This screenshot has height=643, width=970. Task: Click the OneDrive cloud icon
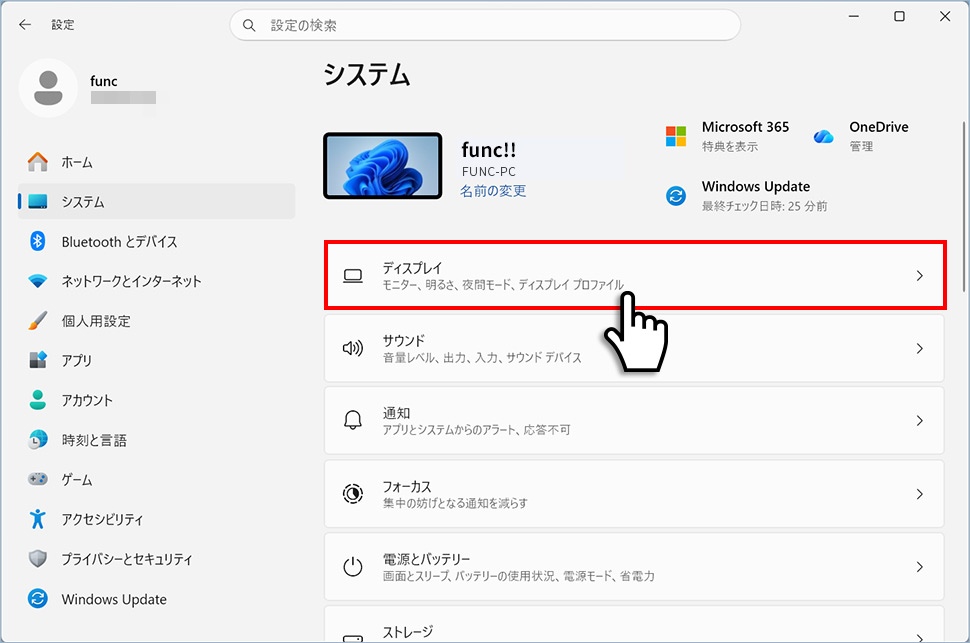point(823,136)
